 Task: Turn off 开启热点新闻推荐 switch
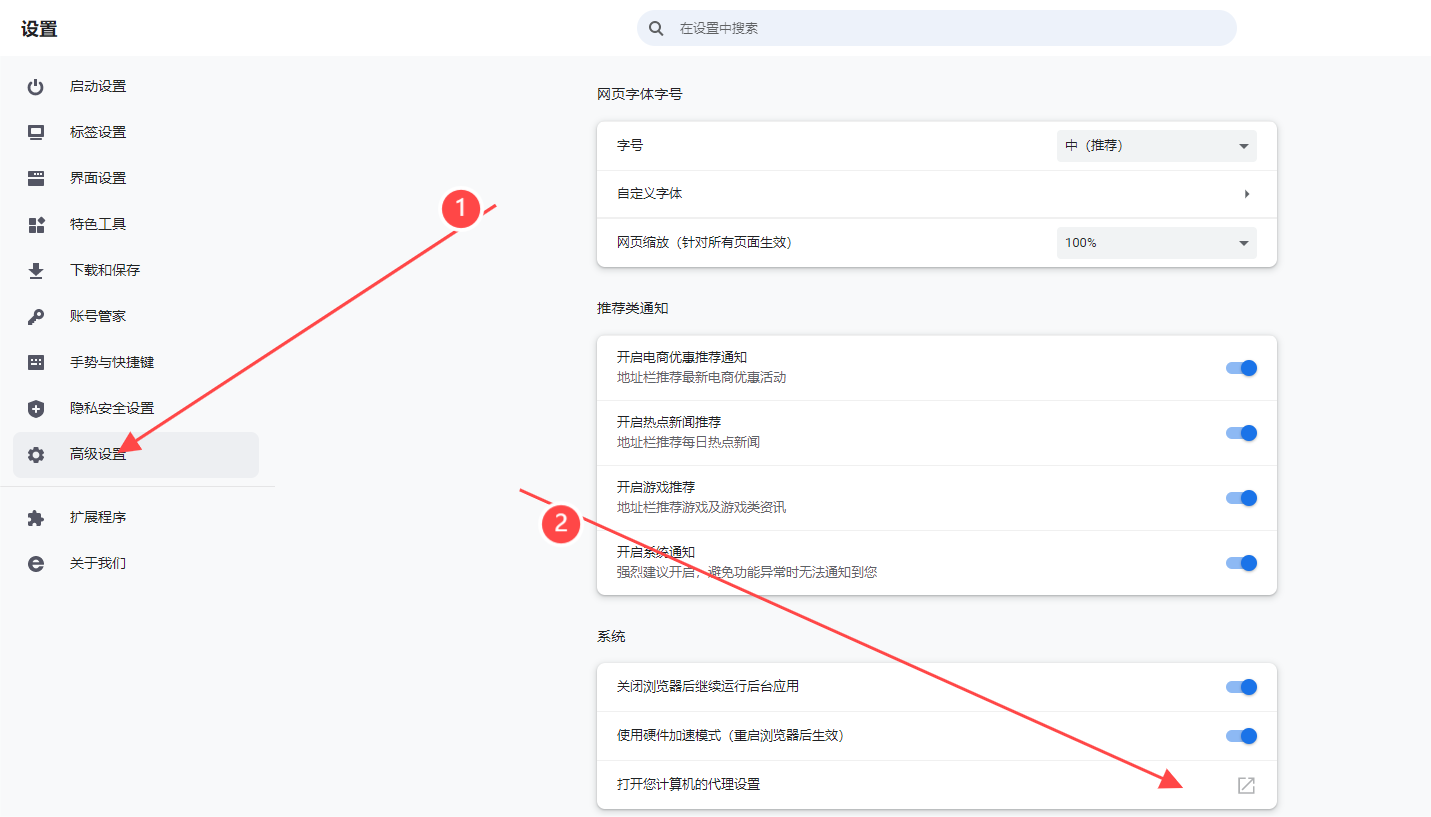pos(1240,432)
